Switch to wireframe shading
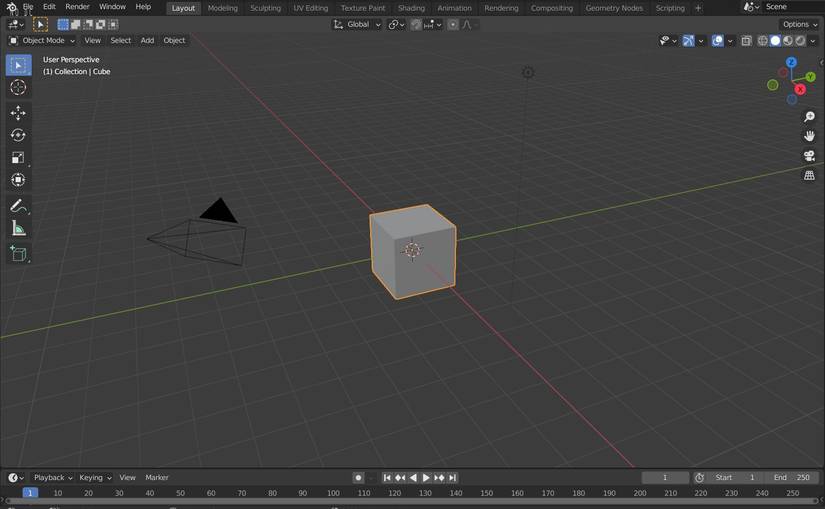 (762, 41)
